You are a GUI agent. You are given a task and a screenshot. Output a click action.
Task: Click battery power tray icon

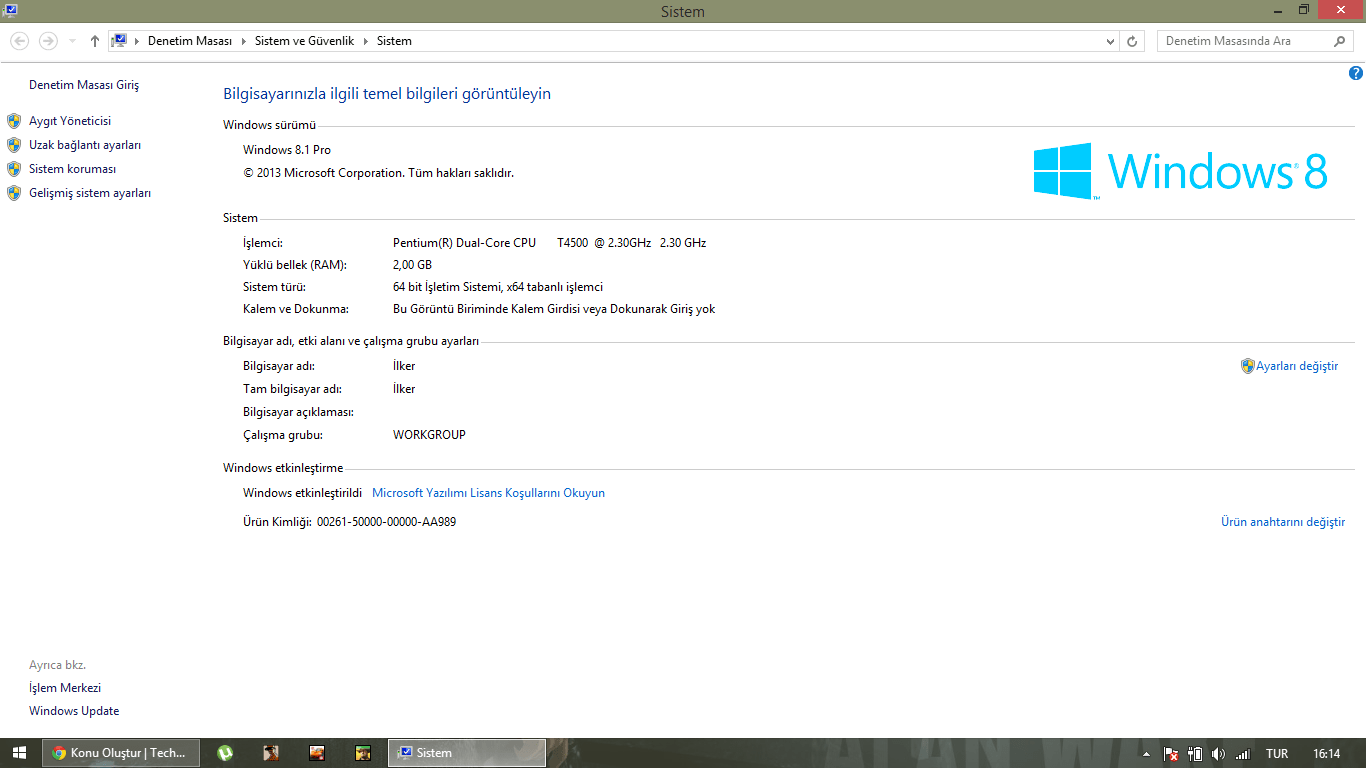pos(1194,754)
